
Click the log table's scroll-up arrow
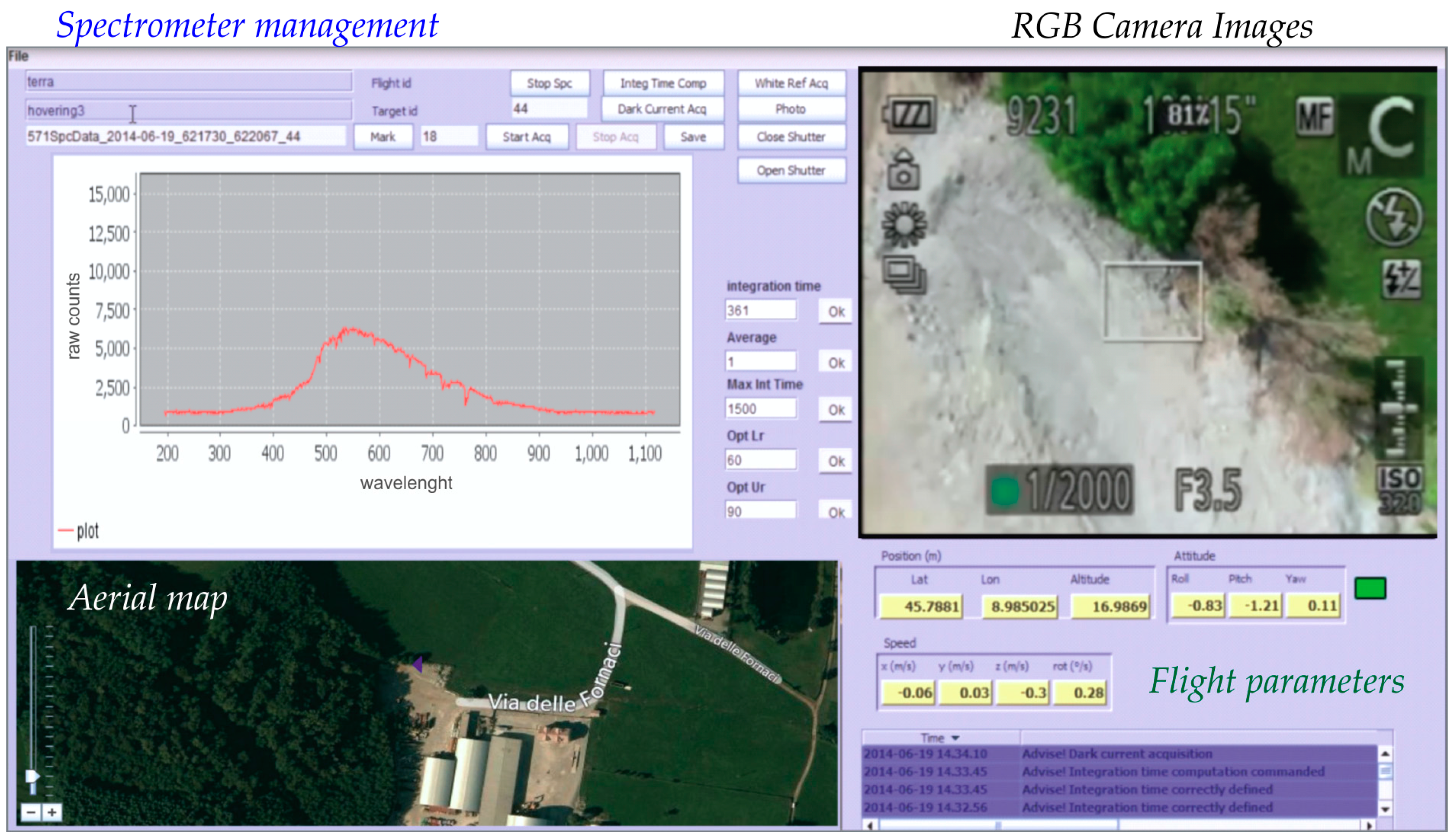point(1385,754)
